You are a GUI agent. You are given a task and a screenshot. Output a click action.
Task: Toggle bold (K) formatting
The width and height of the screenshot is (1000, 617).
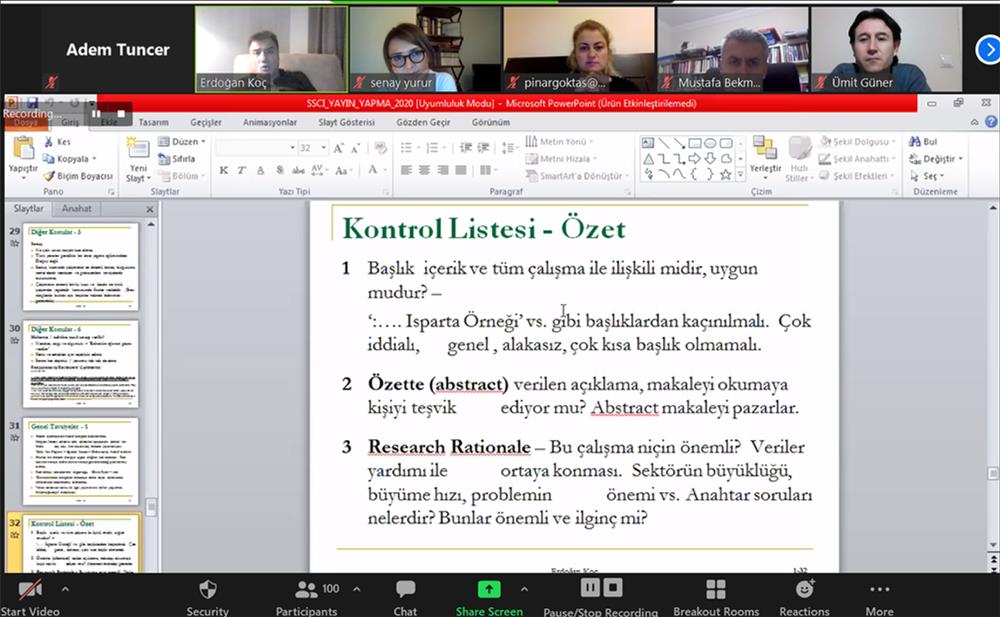[x=223, y=170]
